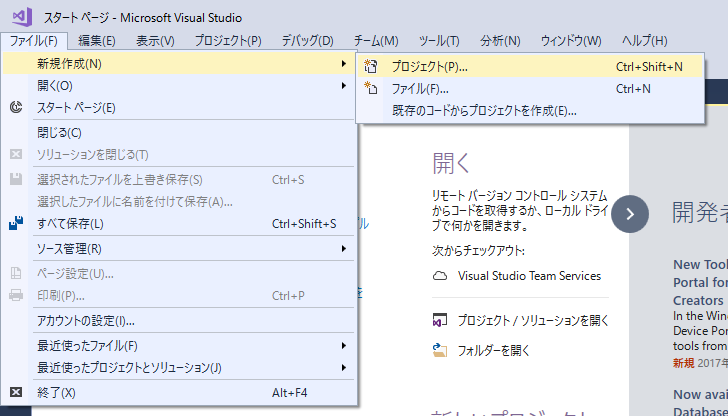This screenshot has width=728, height=416.
Task: Click the Visual Studio Team Services link
Action: pos(529,276)
